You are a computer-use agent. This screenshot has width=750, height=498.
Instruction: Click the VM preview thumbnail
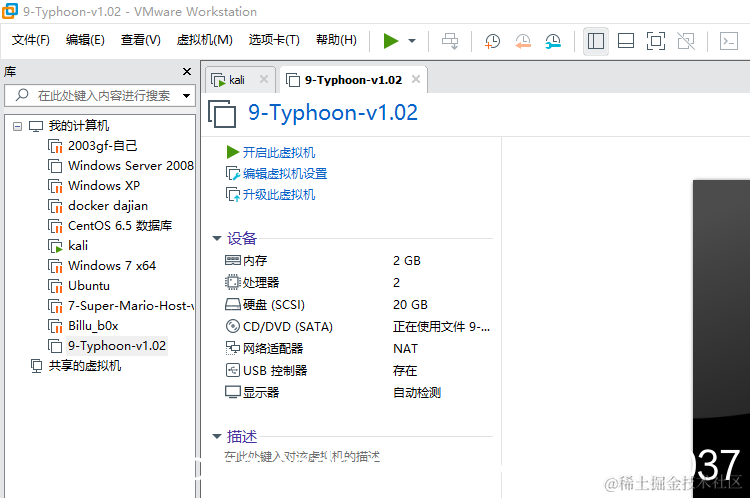721,339
